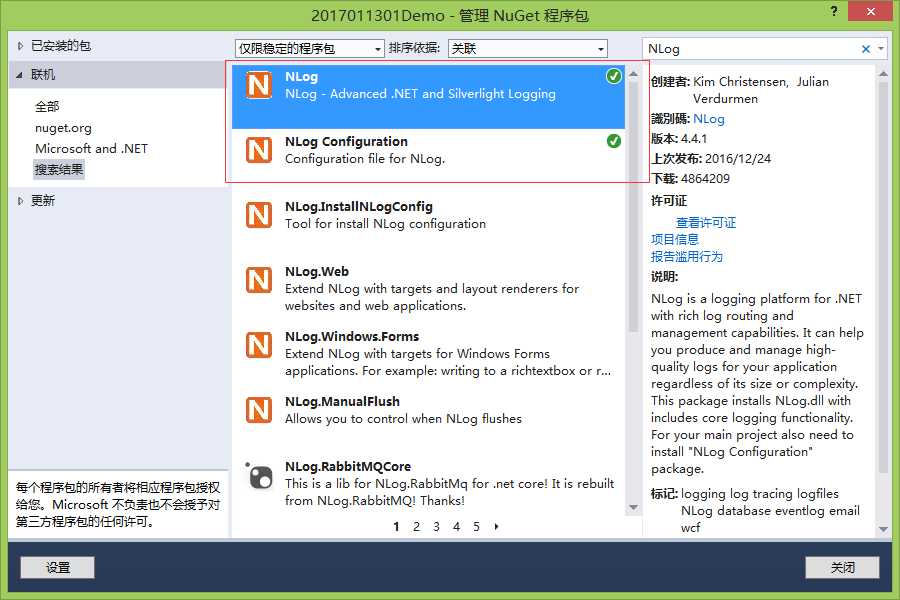
Task: Select the NLog.Windows.Forms package title
Action: [352, 336]
